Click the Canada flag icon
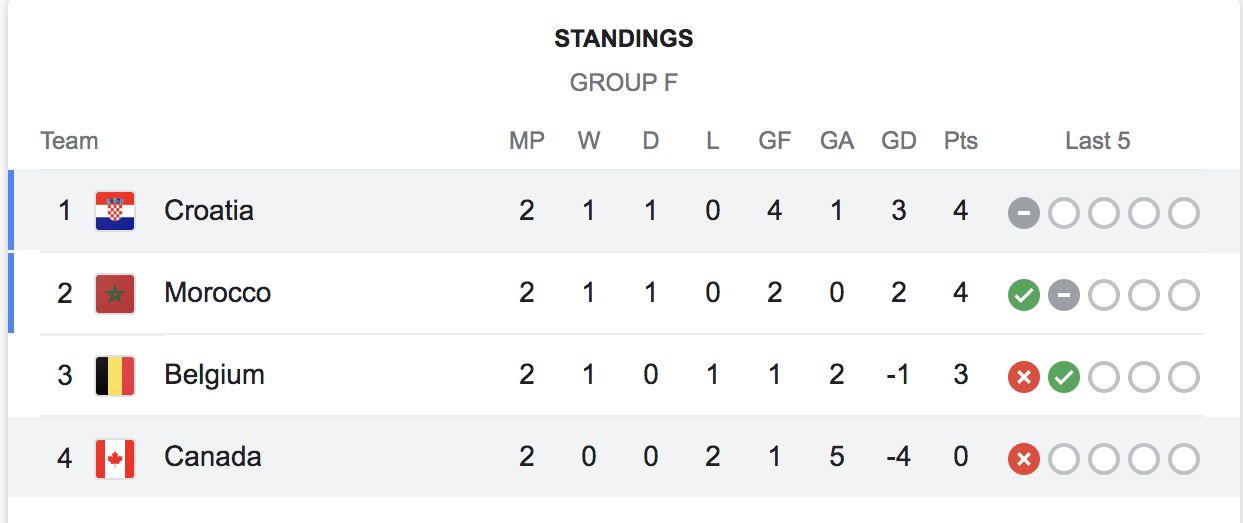The height and width of the screenshot is (523, 1243). (x=115, y=458)
